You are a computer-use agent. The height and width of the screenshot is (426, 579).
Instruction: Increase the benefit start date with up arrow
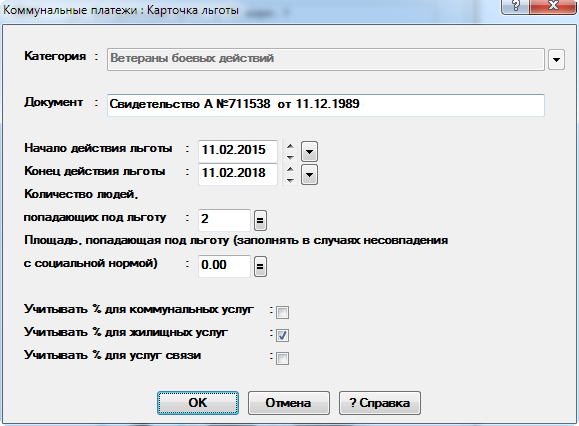pos(290,146)
